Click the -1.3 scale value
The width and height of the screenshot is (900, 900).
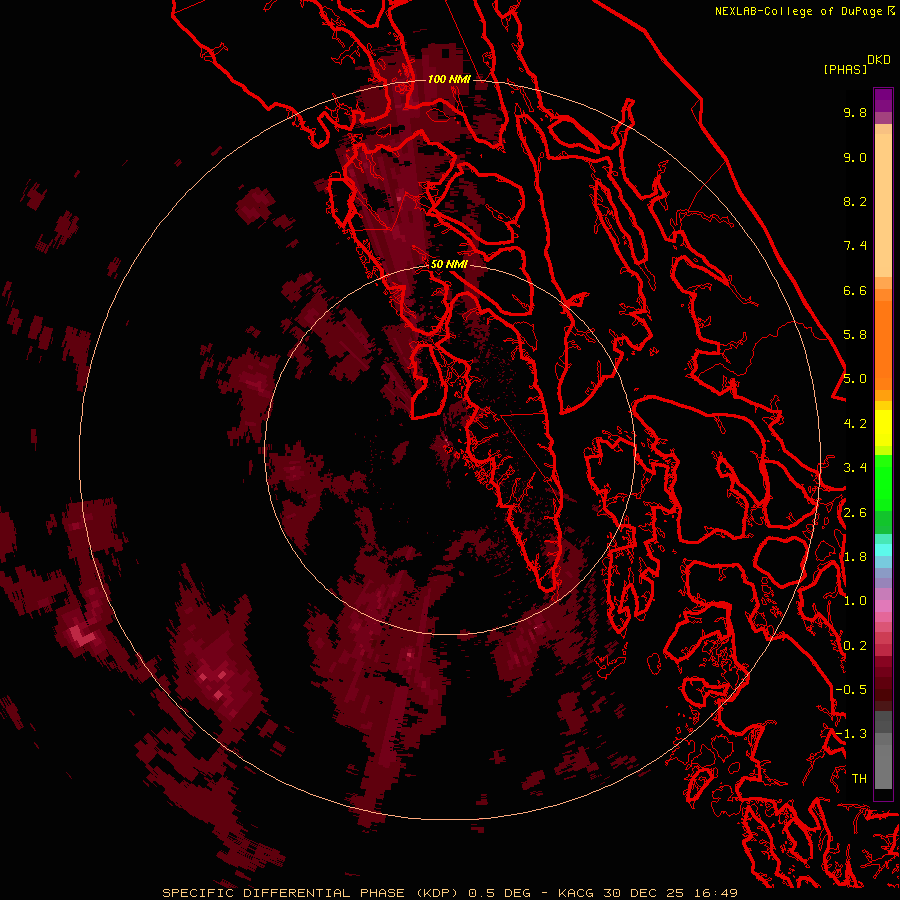(851, 734)
